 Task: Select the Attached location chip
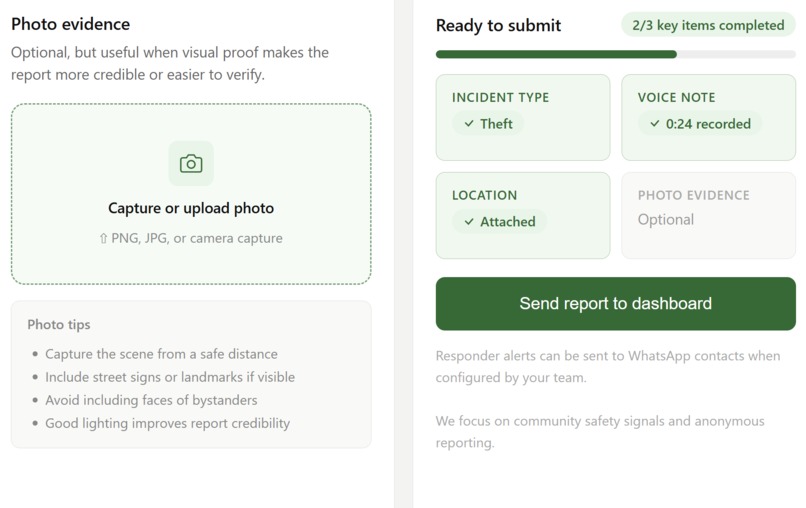tap(499, 222)
